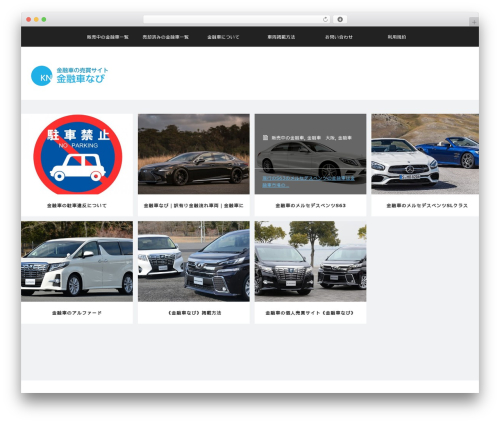Screen dimensions: 500x423
Task: Click the 金融車なび site title
Action: [x=81, y=79]
